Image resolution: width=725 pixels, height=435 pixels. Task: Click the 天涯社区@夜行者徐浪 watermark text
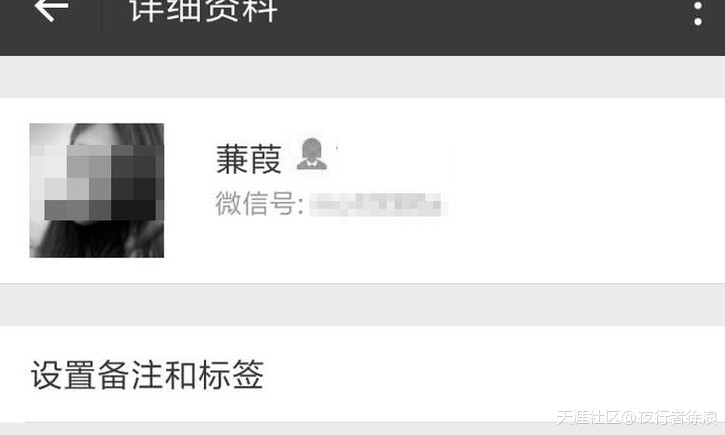click(x=637, y=417)
